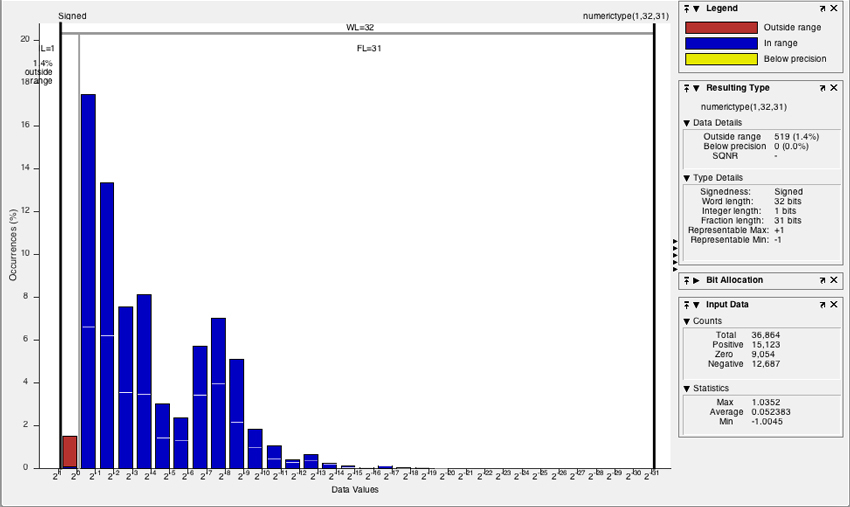This screenshot has height=507, width=850.
Task: Click the blue bar at about 13 percent
Action: coord(107,325)
